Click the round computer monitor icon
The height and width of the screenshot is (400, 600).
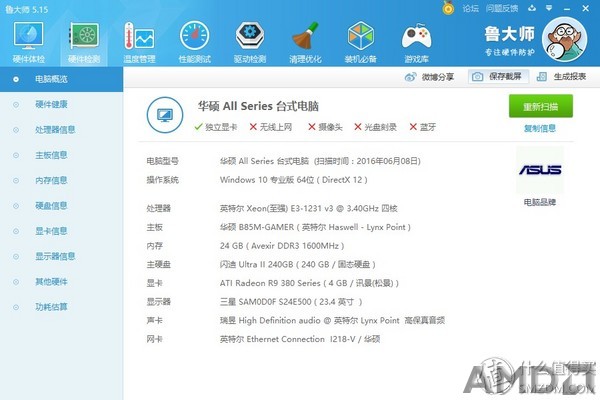[x=165, y=115]
